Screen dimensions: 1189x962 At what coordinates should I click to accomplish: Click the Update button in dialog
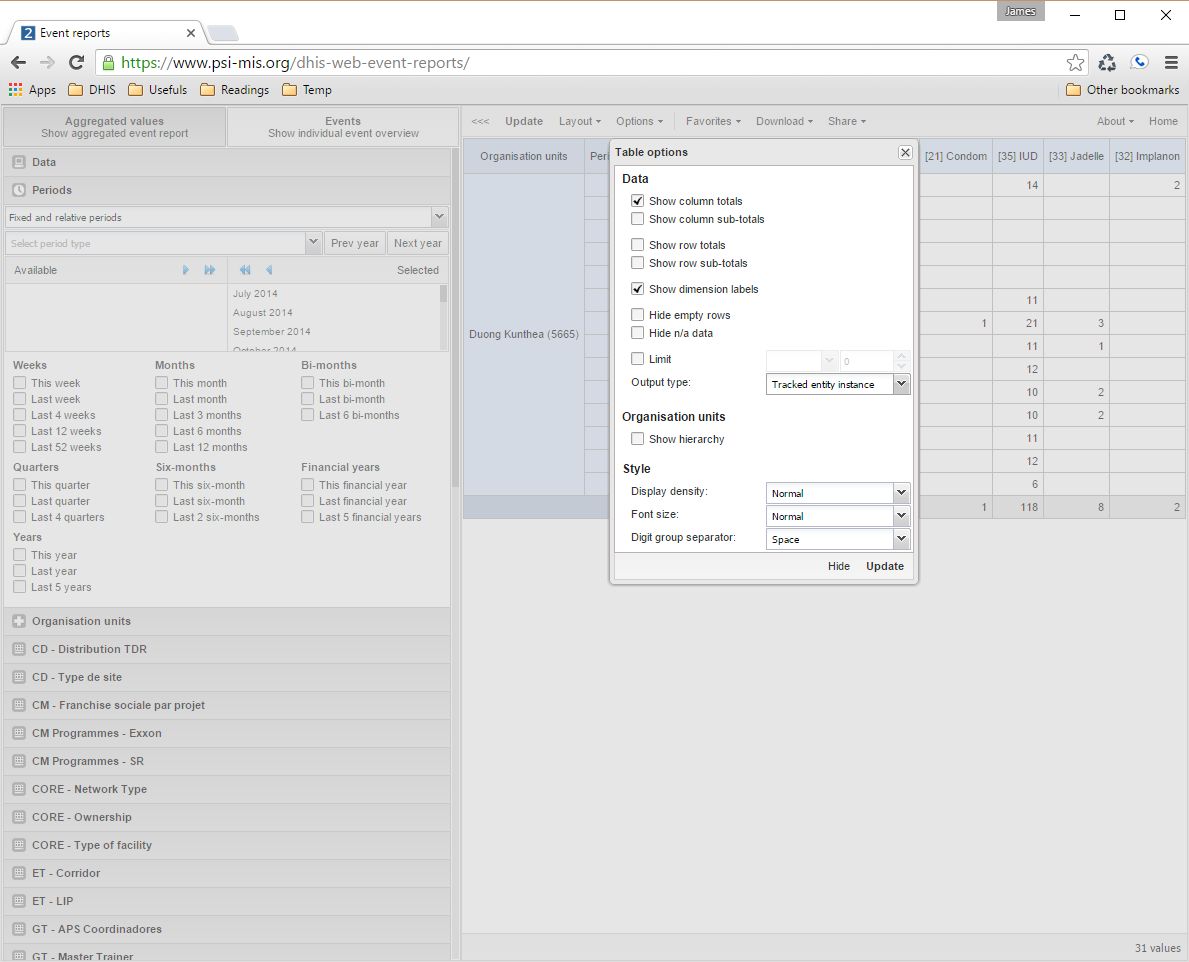pyautogui.click(x=884, y=566)
